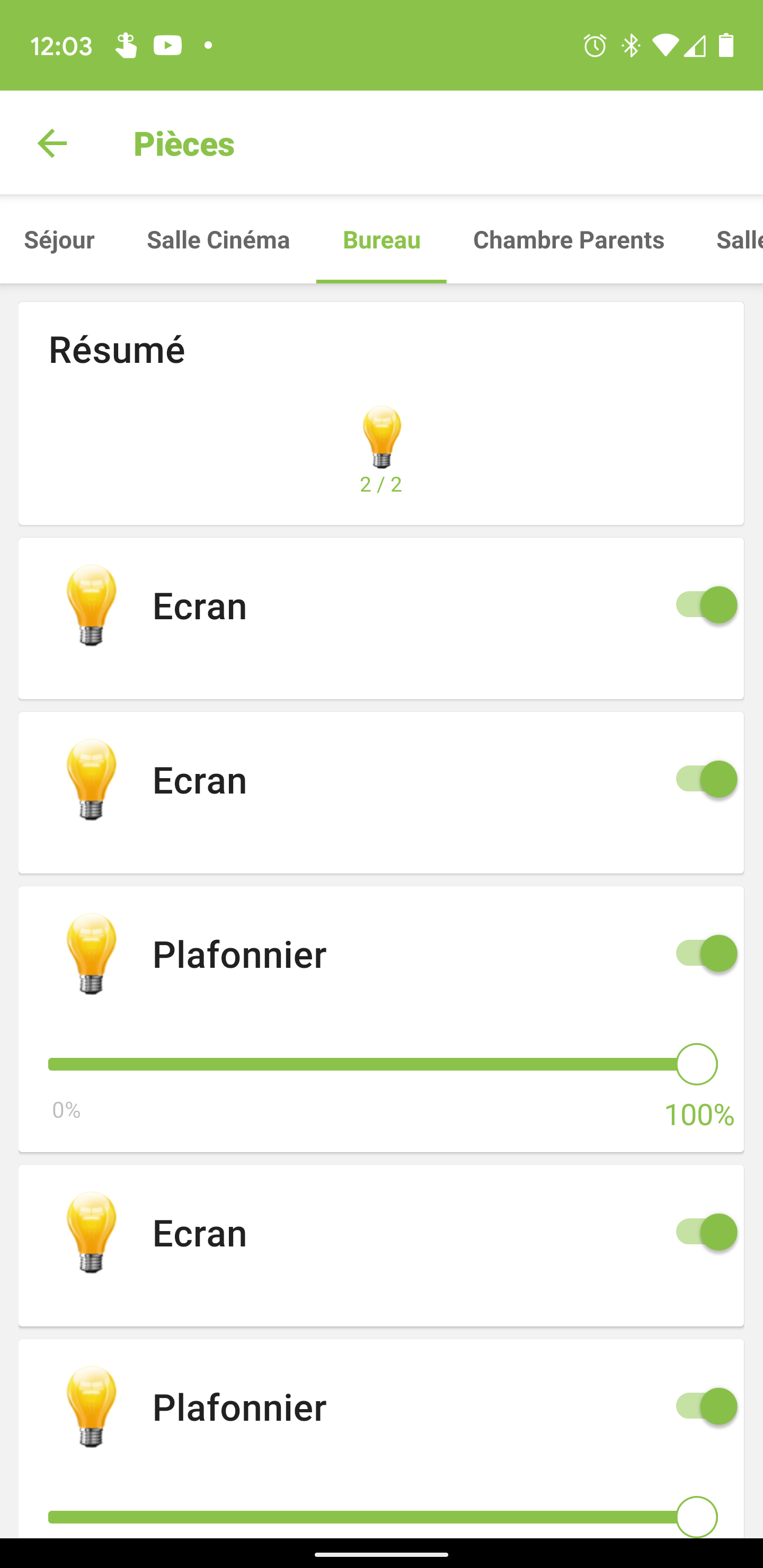Tap the second Ecran bulb icon
Screen dimensions: 763x1568
tap(91, 780)
